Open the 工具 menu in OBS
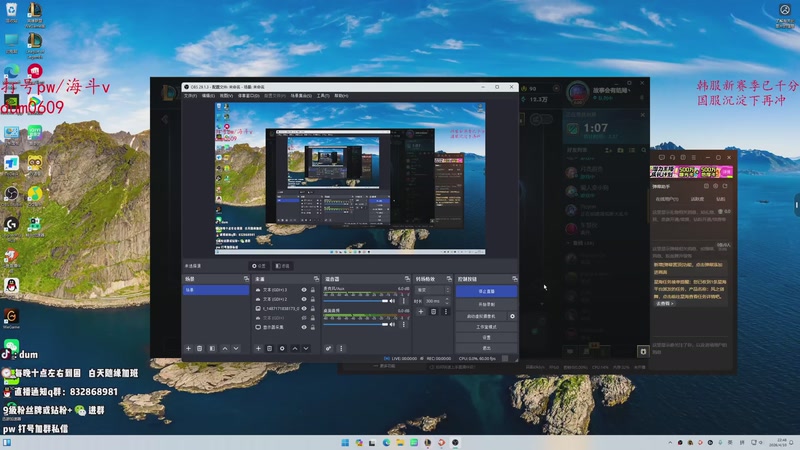The height and width of the screenshot is (450, 800). coord(322,96)
